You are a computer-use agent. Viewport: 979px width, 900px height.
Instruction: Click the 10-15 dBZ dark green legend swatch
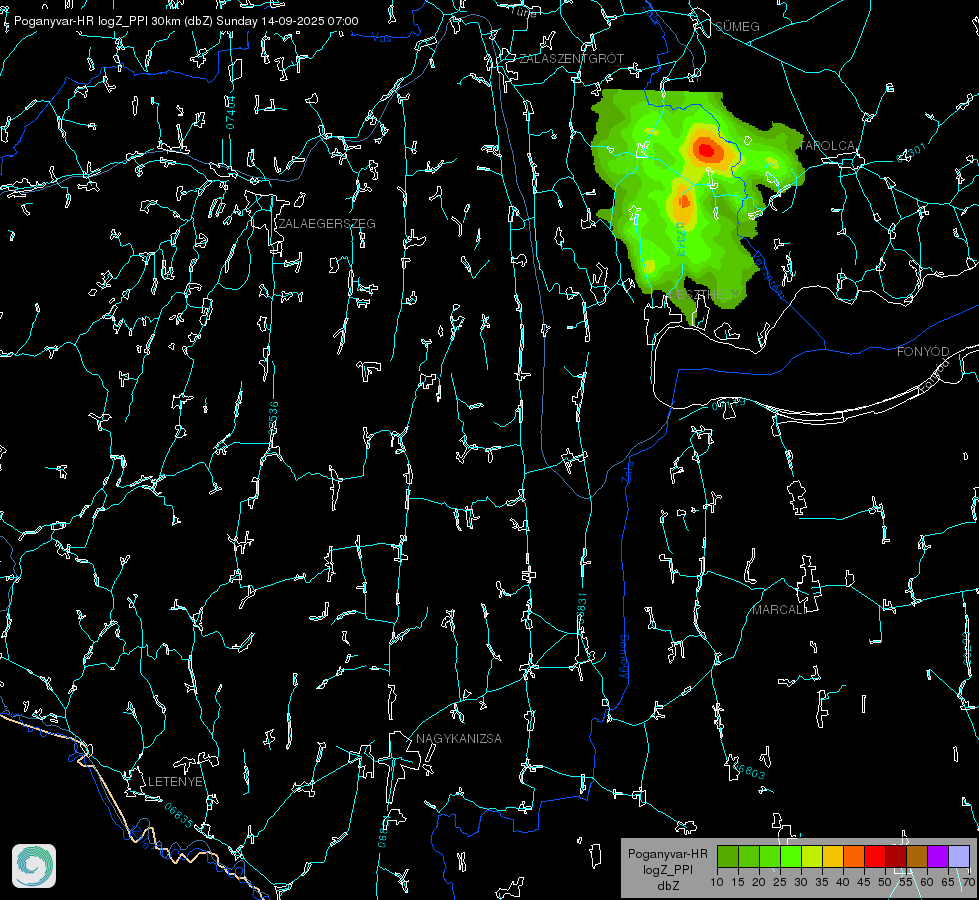[728, 856]
